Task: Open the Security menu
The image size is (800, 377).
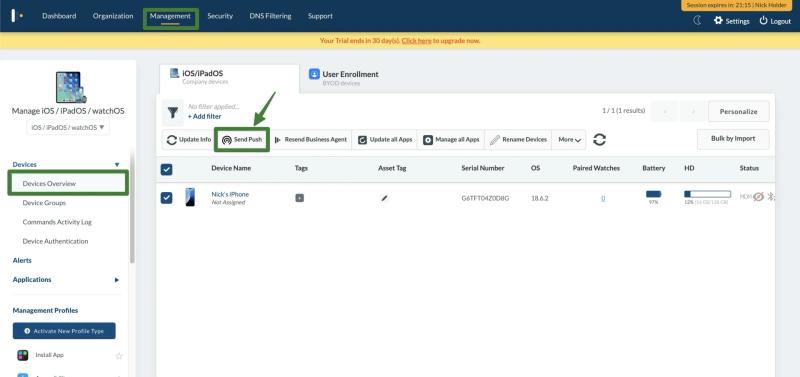Action: (220, 16)
